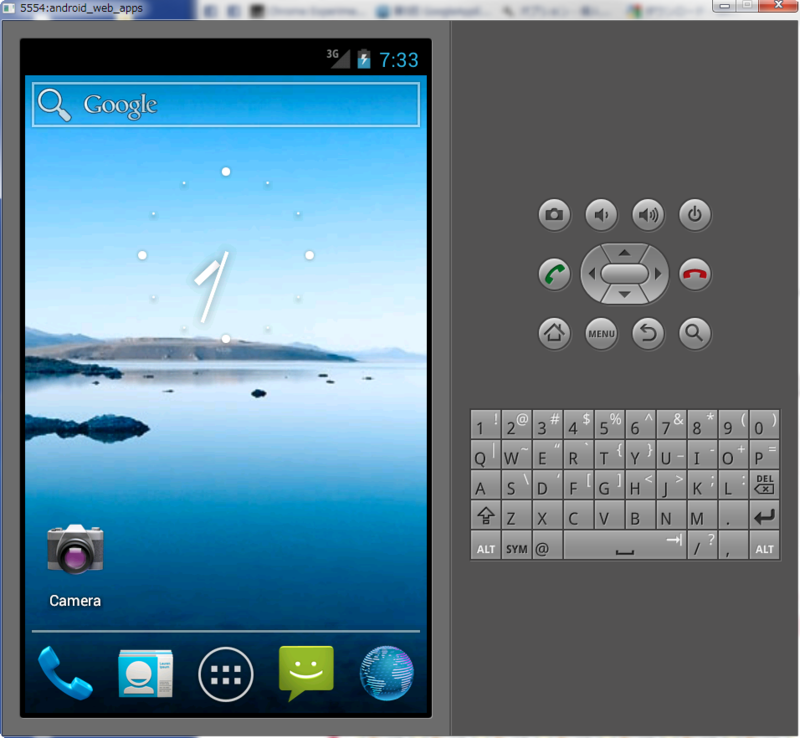Click the space bar on emulator keyboard
This screenshot has width=800, height=738.
point(624,545)
